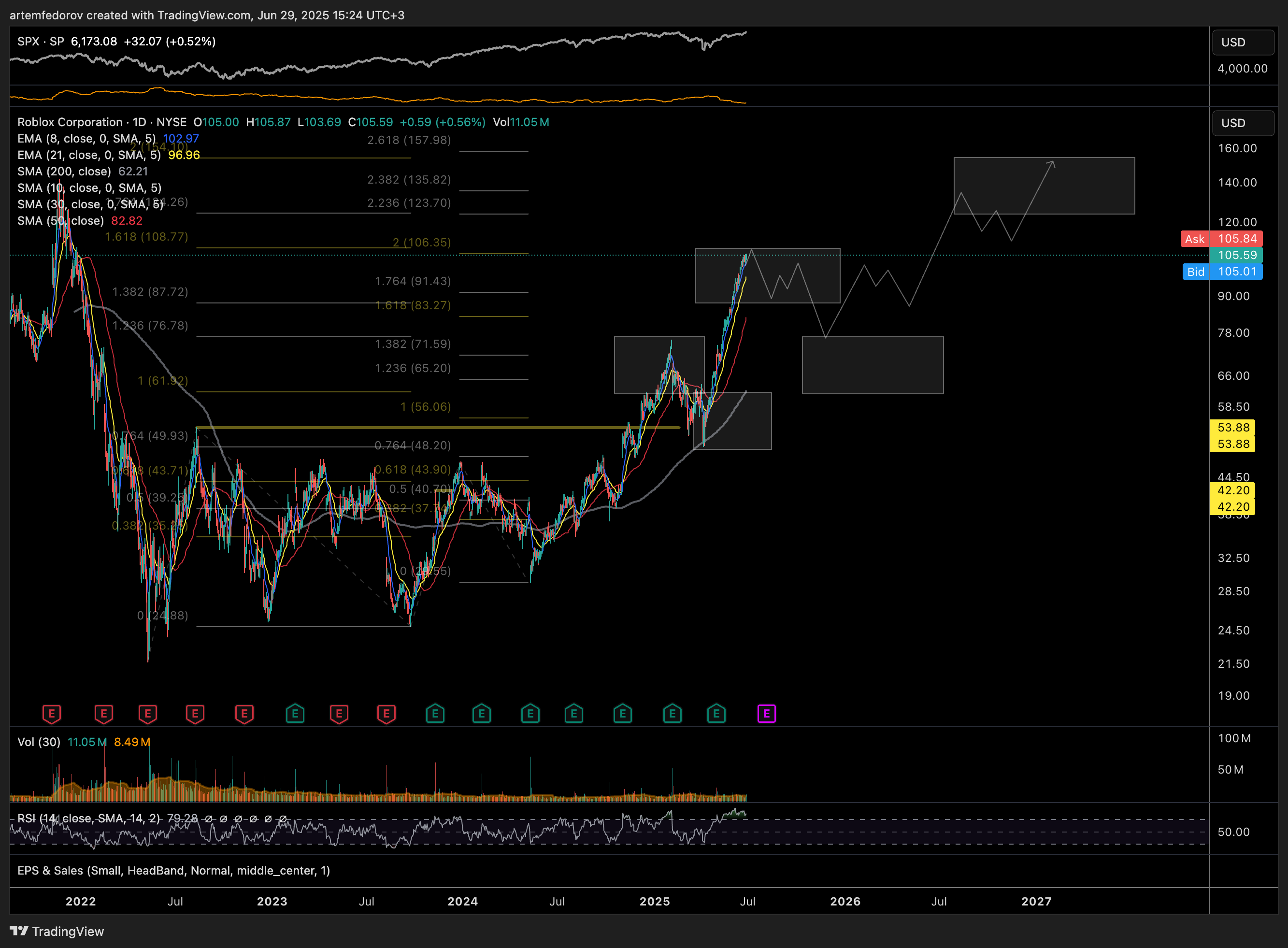This screenshot has width=1288, height=948.
Task: Click the EMA (21, close) indicator legend
Action: [x=89, y=155]
